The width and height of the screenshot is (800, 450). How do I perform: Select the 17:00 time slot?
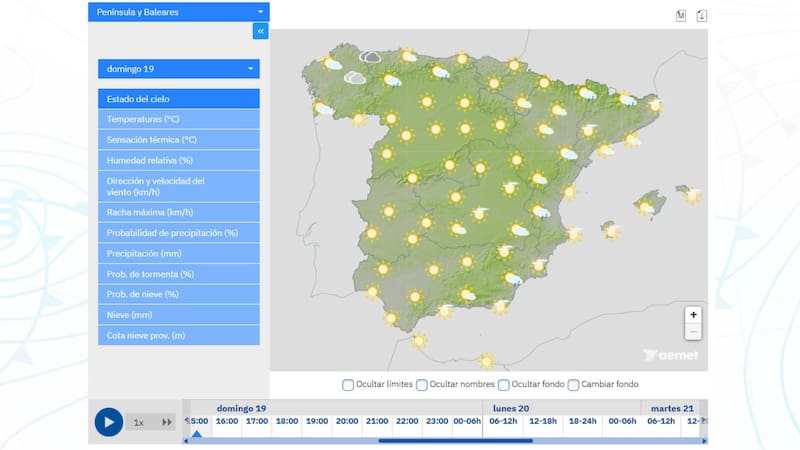click(257, 421)
